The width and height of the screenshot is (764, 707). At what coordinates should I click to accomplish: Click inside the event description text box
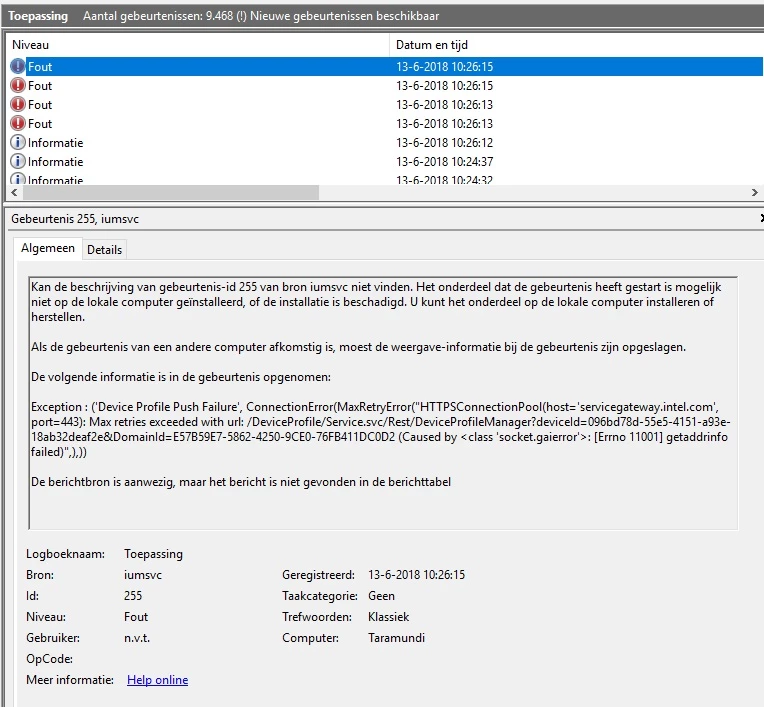pos(383,402)
